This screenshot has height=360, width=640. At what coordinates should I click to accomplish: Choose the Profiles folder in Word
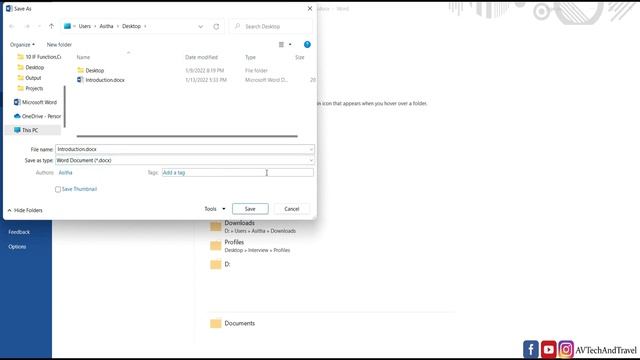point(250,246)
